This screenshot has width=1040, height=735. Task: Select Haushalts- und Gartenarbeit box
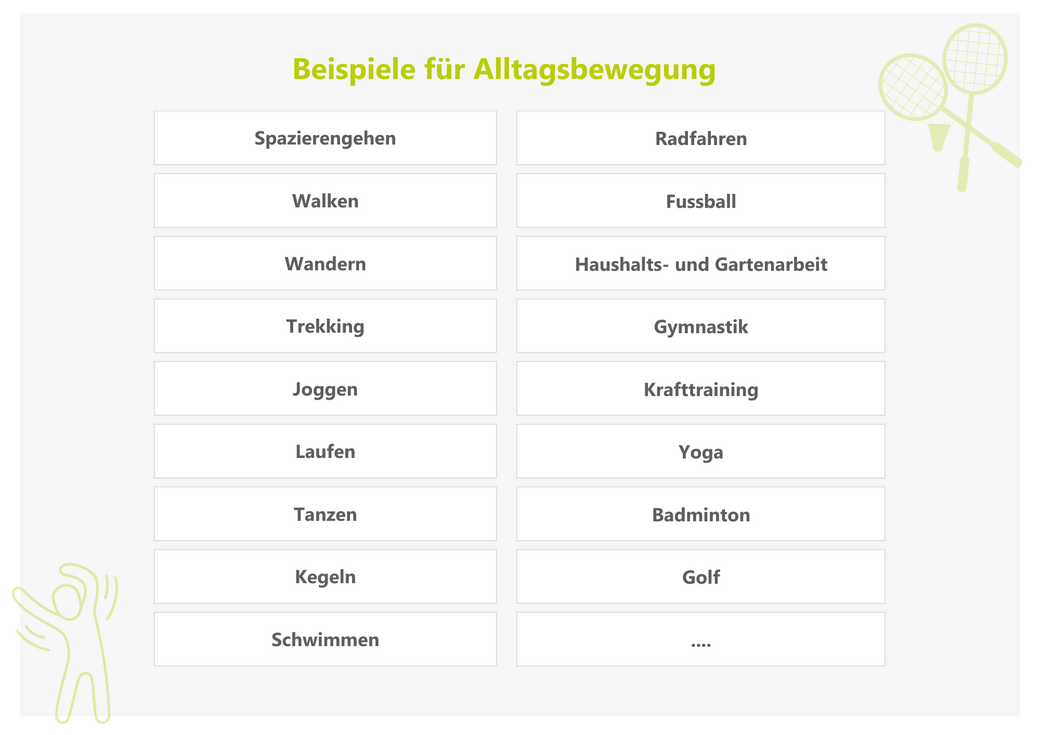coord(700,264)
